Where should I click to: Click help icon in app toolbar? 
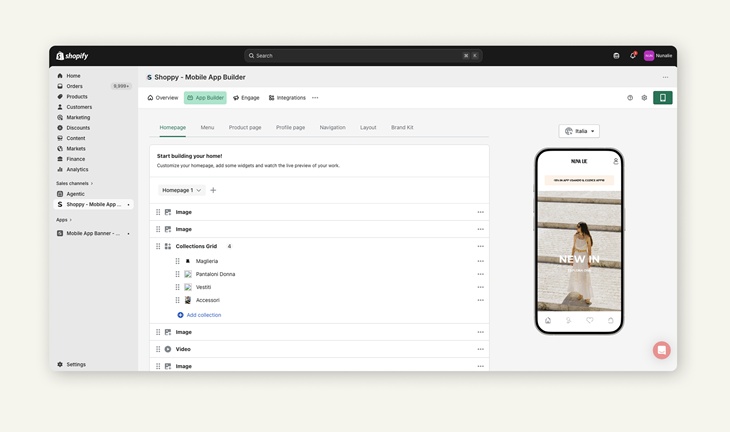pos(630,98)
